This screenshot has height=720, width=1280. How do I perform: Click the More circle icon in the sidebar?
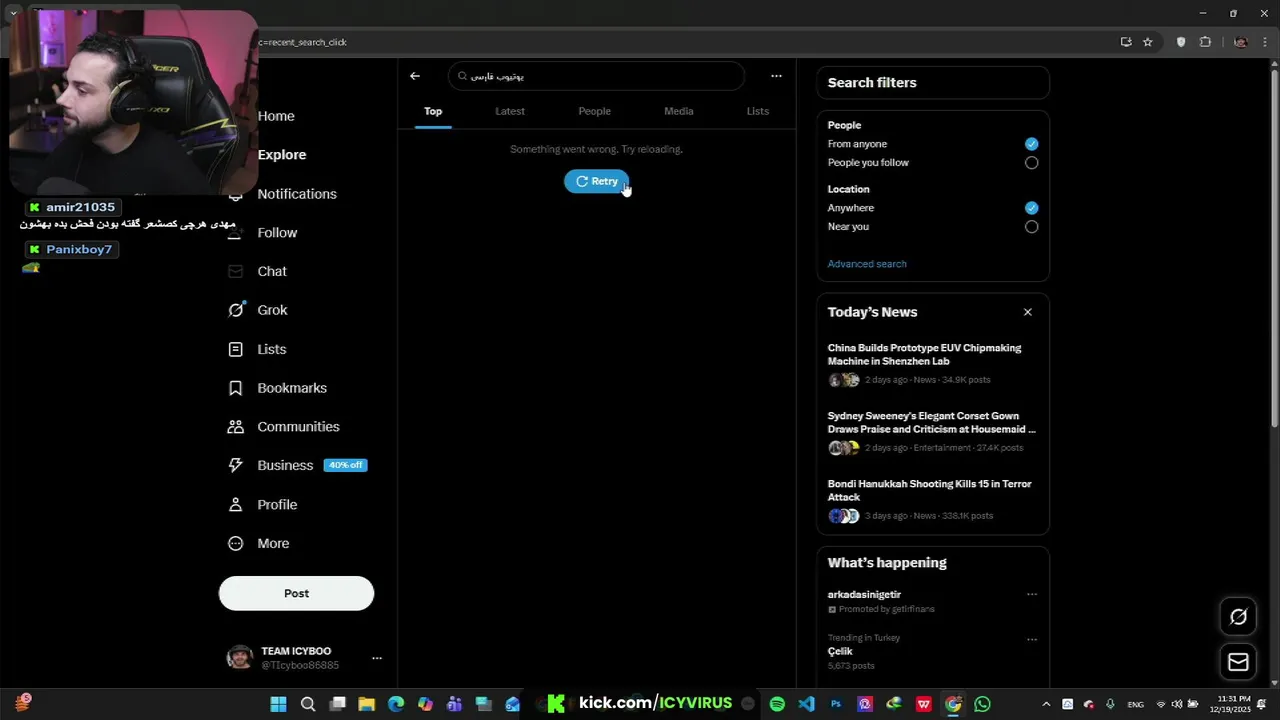click(x=236, y=543)
